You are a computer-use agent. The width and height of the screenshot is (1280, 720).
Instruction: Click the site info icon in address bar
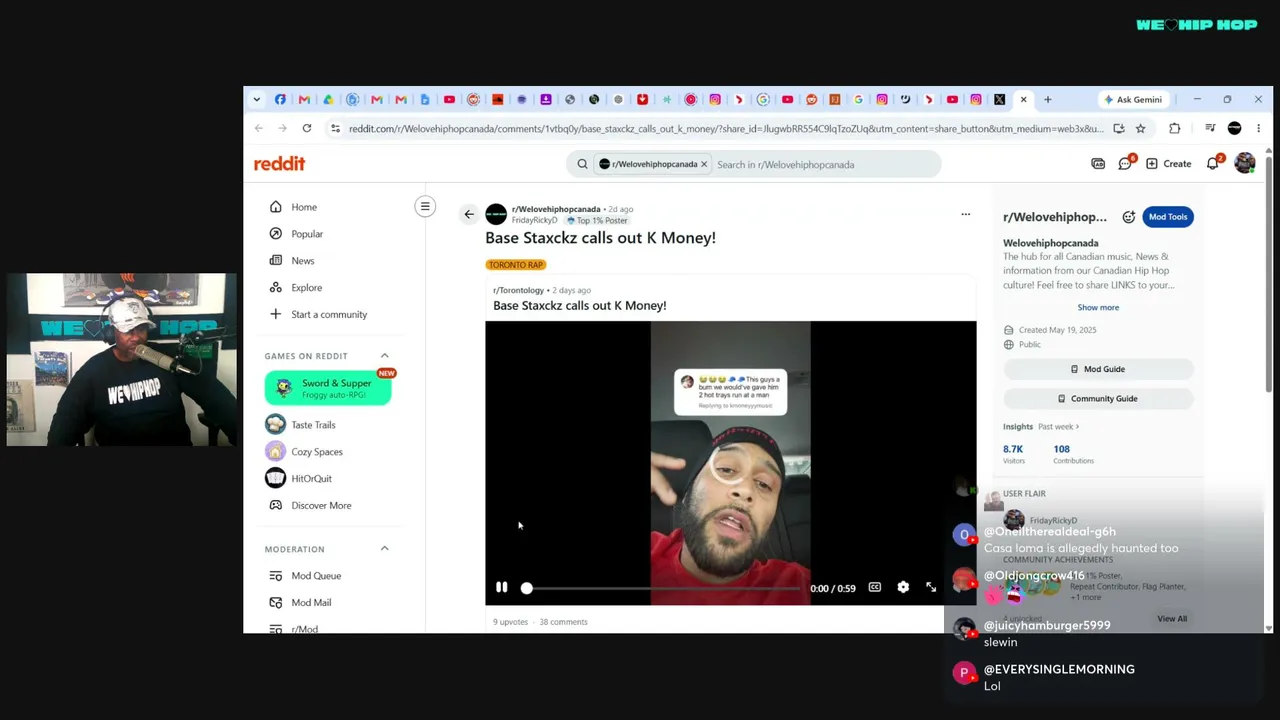pos(335,129)
